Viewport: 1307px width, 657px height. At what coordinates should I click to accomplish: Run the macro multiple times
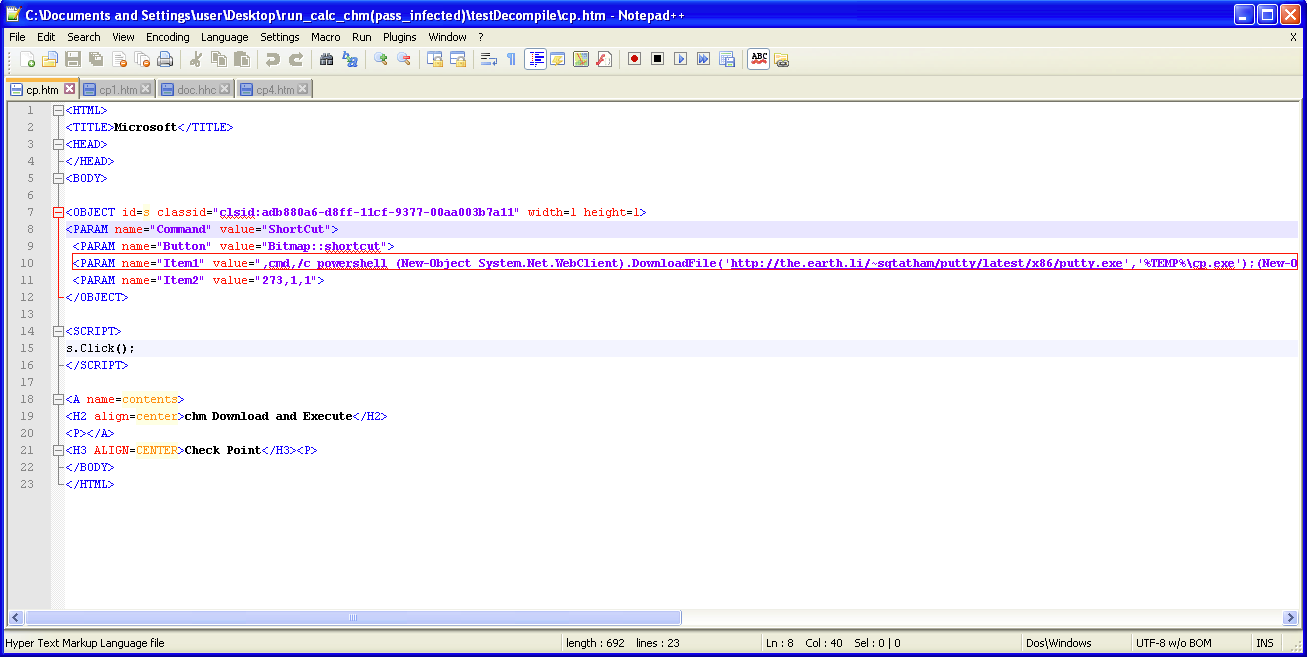coord(704,59)
